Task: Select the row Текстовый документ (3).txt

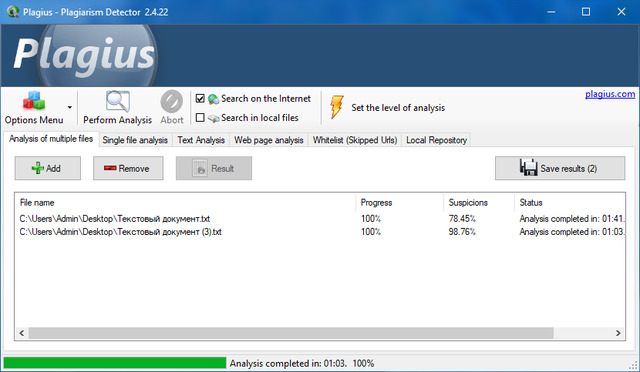Action: (x=320, y=232)
